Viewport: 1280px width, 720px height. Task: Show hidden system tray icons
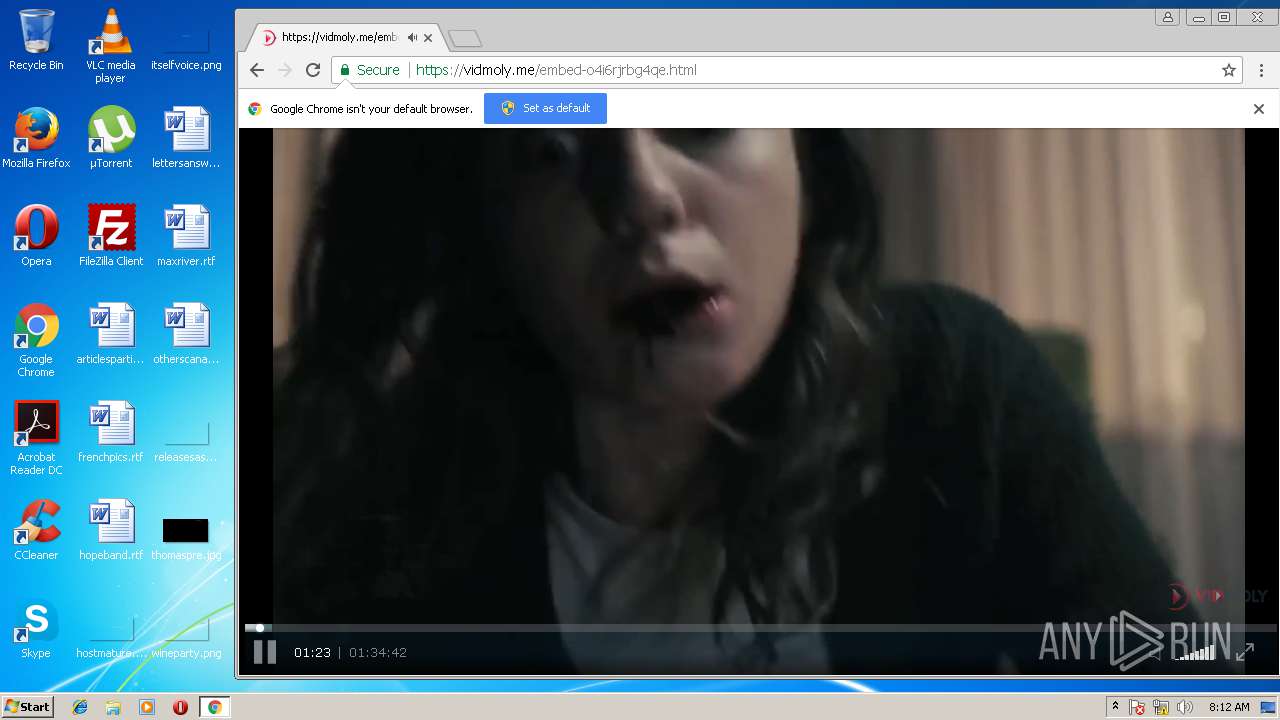coord(1115,707)
